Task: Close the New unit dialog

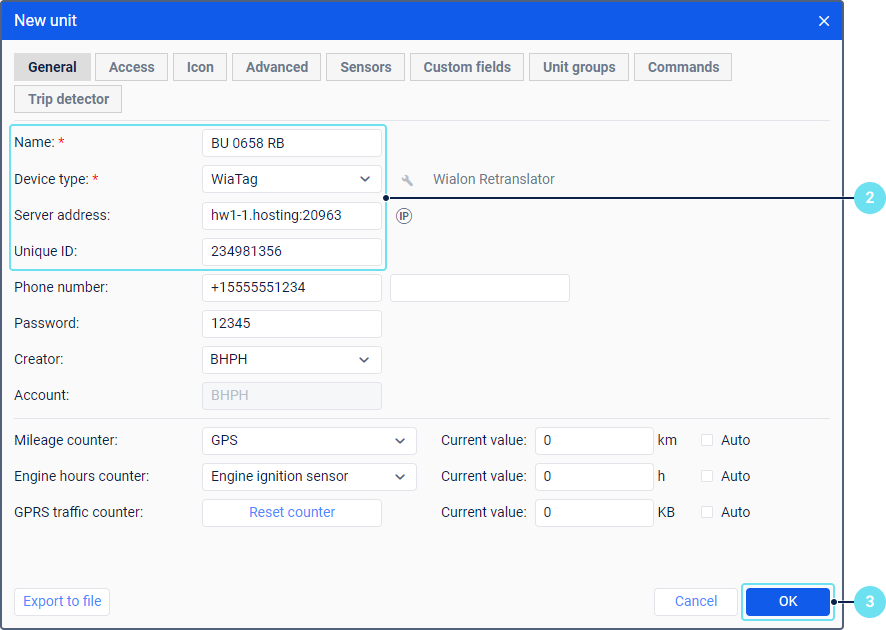Action: click(824, 21)
